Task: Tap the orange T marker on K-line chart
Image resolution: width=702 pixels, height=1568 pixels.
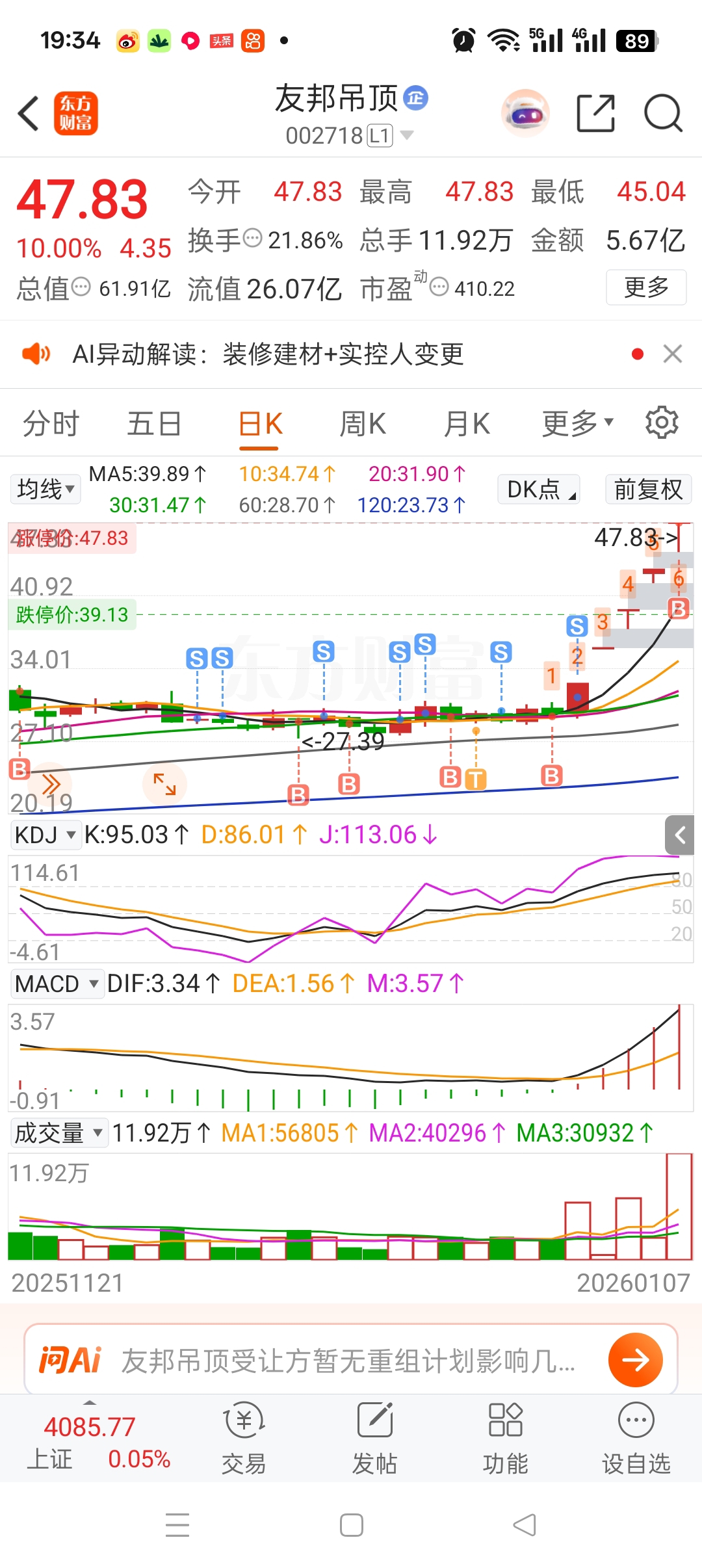Action: tap(476, 778)
